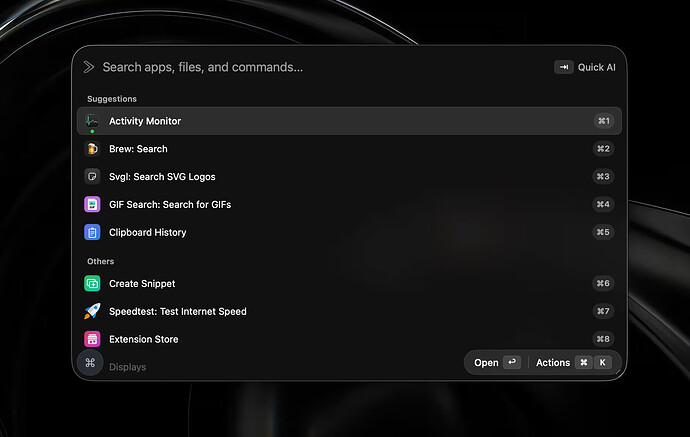Click the Tab key icon beside Quick AI
The width and height of the screenshot is (690, 437).
pyautogui.click(x=563, y=67)
